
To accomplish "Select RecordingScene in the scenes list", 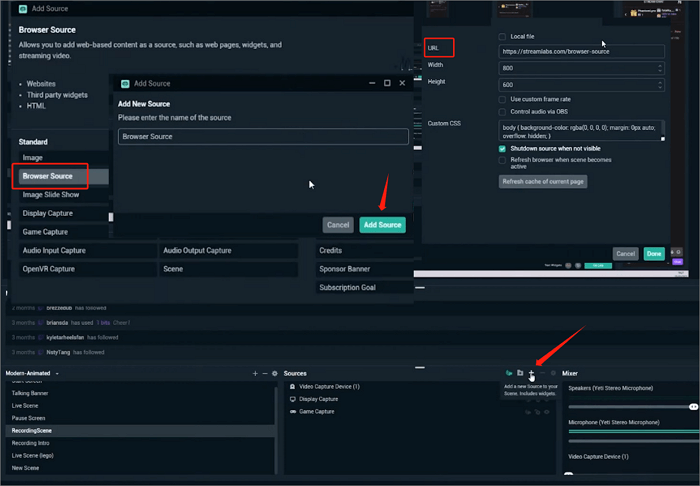I will pyautogui.click(x=32, y=430).
